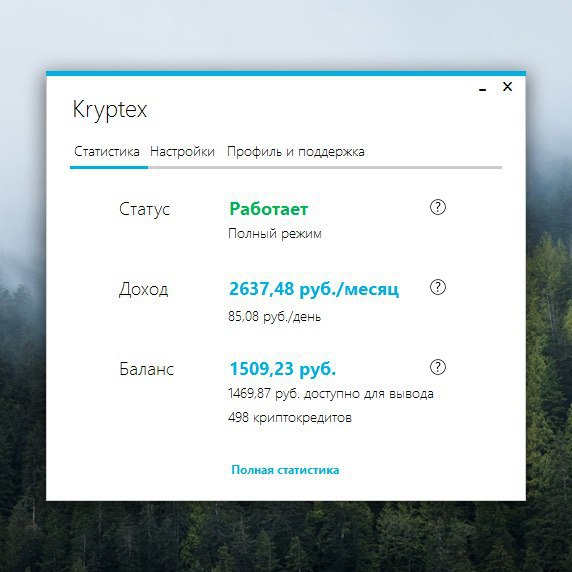This screenshot has height=572, width=572.
Task: Select the Полный режим text
Action: [x=275, y=233]
